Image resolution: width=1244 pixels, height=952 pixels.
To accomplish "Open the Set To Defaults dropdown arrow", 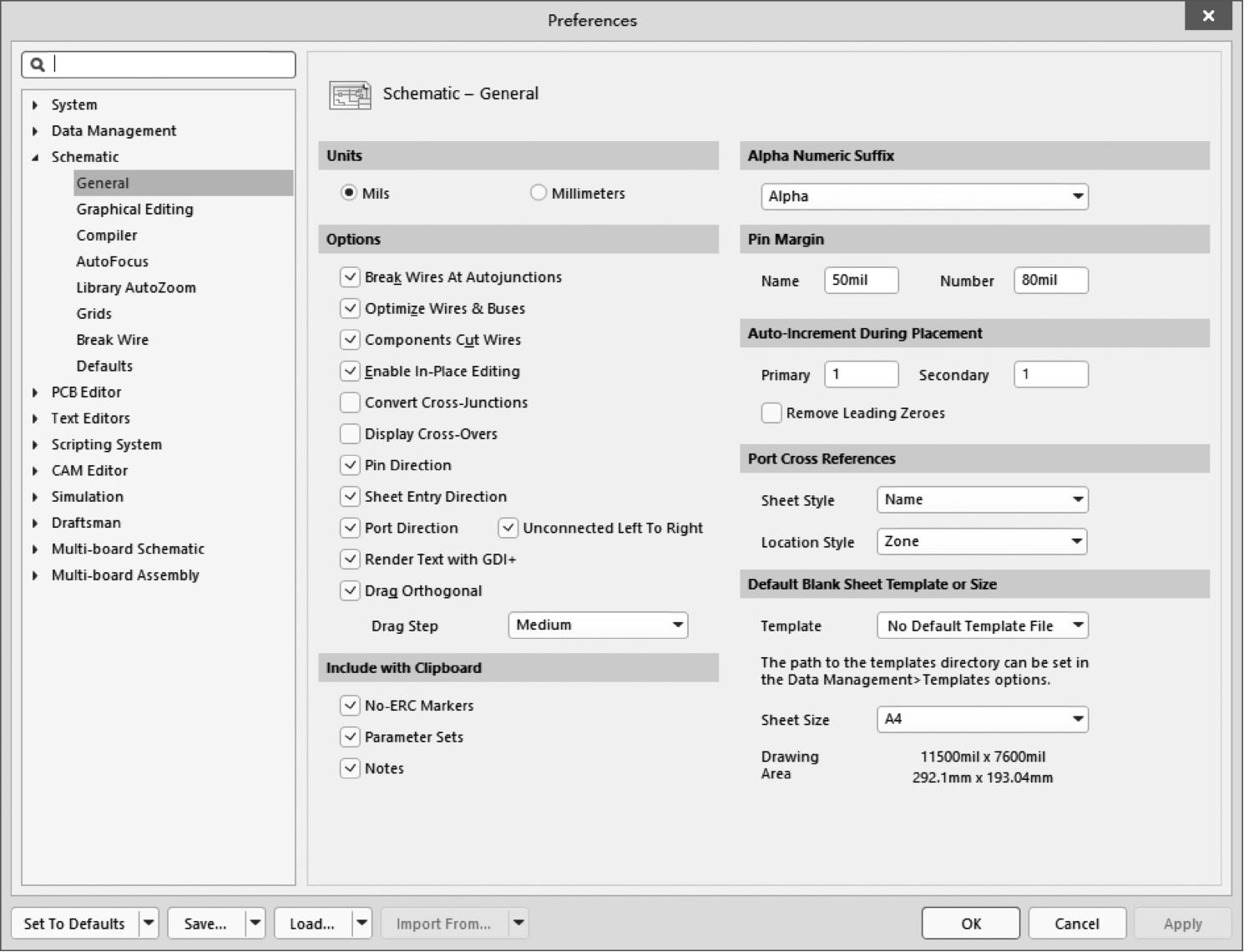I will coord(149,924).
